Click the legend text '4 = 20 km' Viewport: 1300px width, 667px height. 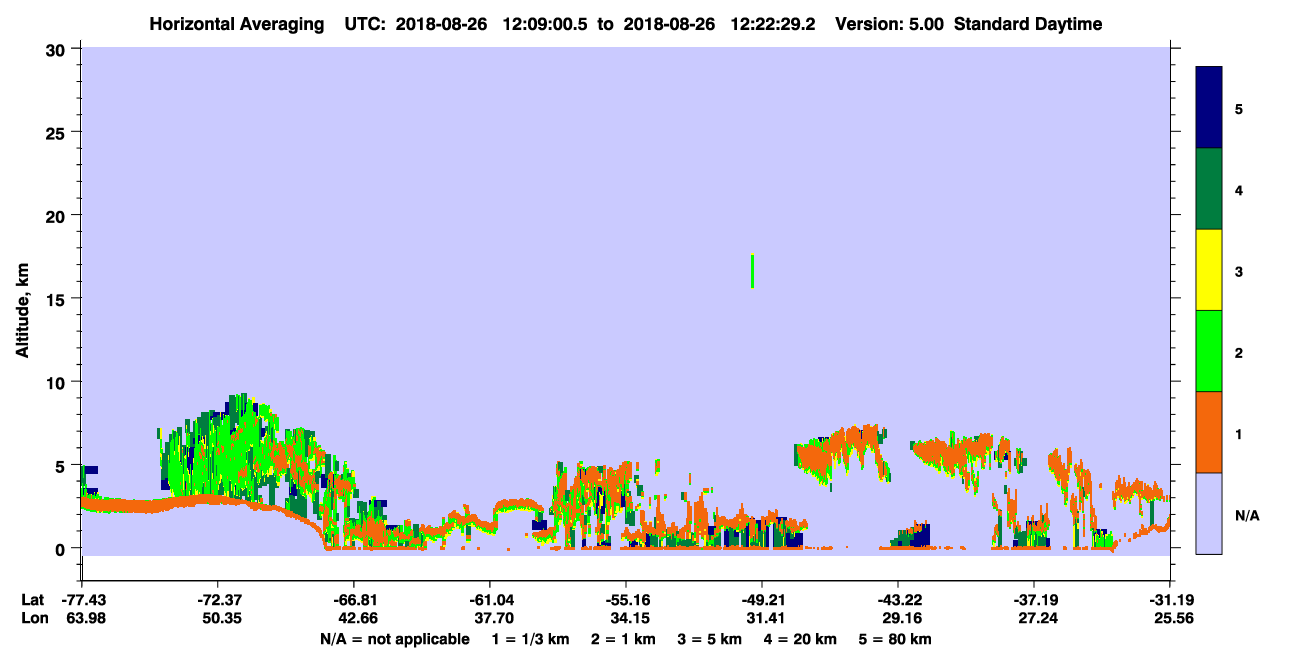click(801, 639)
